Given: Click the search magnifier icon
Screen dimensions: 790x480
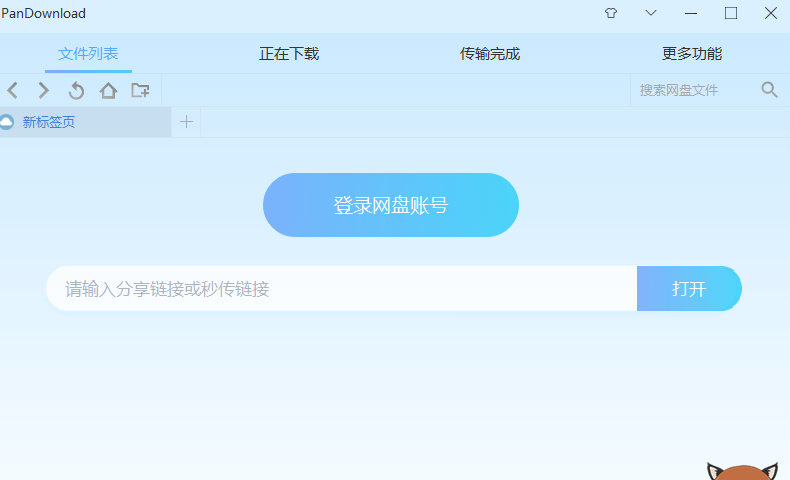Looking at the screenshot, I should (x=769, y=90).
